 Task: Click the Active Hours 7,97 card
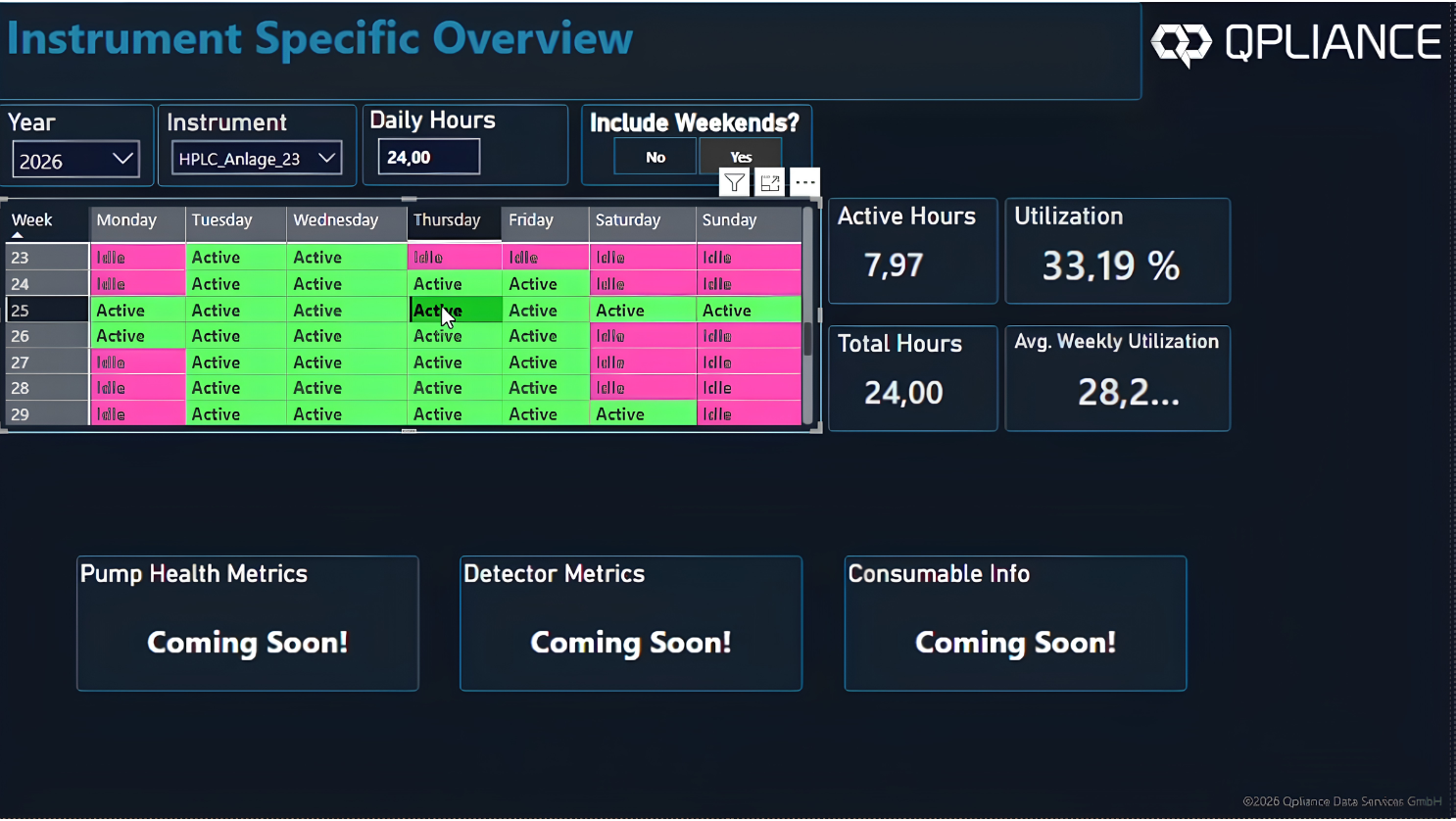(x=913, y=251)
